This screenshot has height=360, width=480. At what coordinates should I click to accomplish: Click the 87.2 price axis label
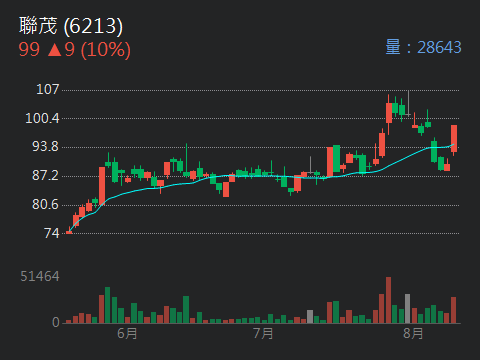(x=45, y=175)
